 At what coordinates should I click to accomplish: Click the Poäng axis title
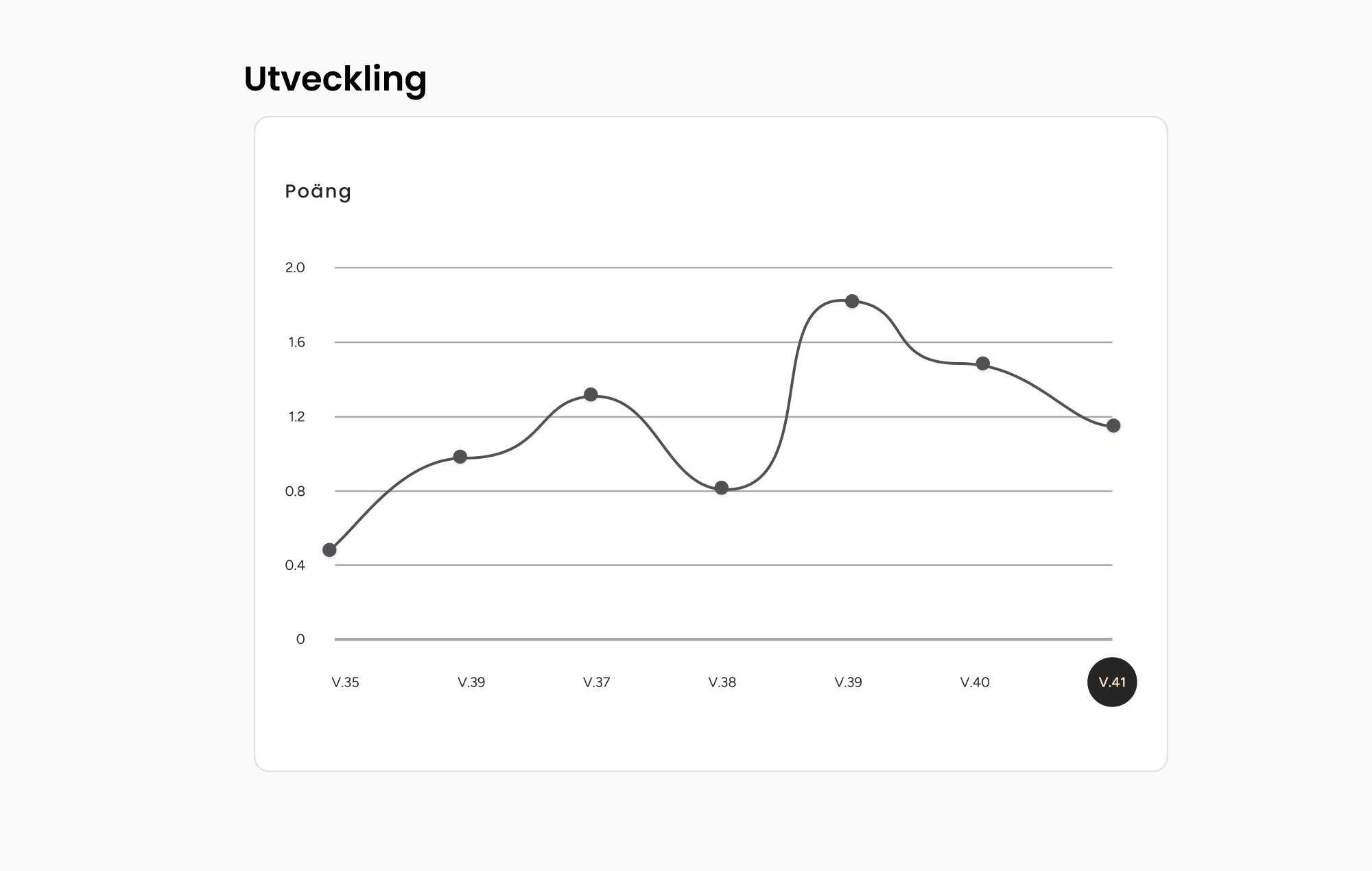(x=318, y=191)
